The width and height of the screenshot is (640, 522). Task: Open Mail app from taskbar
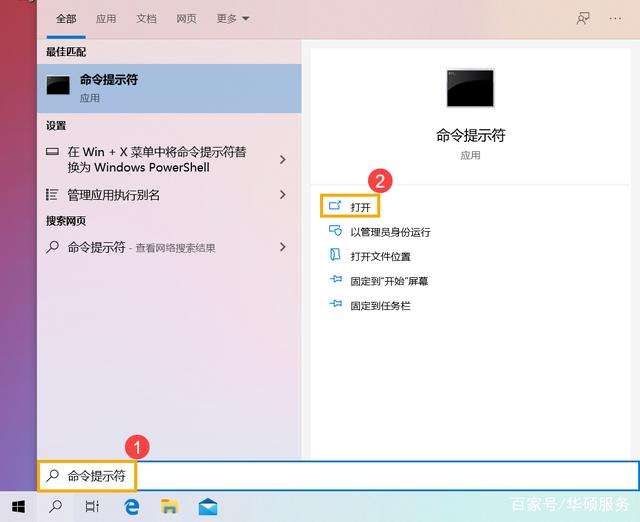tap(208, 507)
